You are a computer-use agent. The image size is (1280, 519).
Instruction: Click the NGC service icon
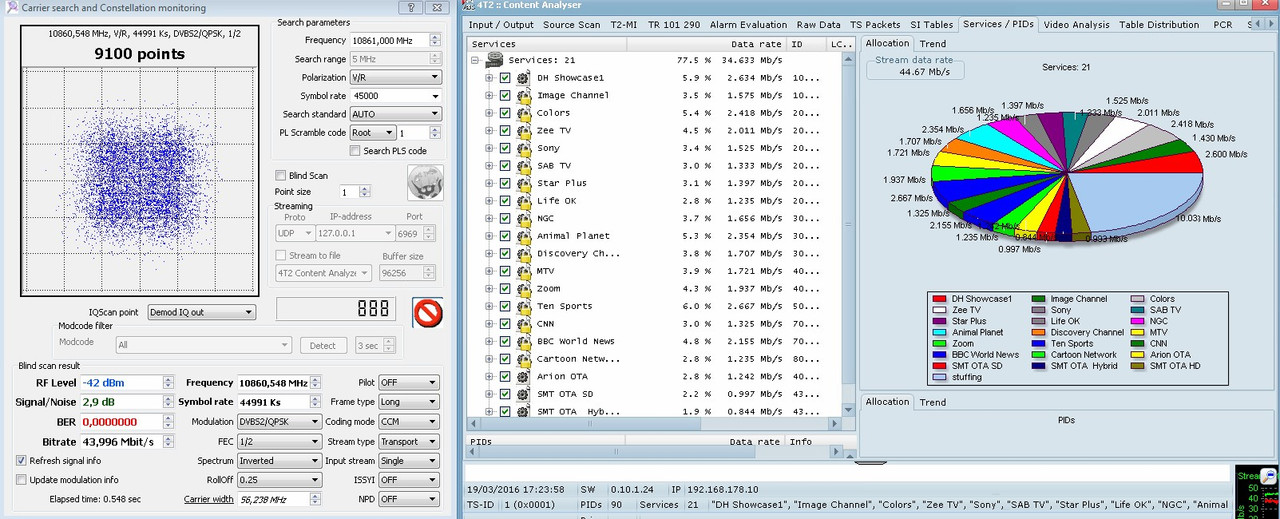(523, 218)
